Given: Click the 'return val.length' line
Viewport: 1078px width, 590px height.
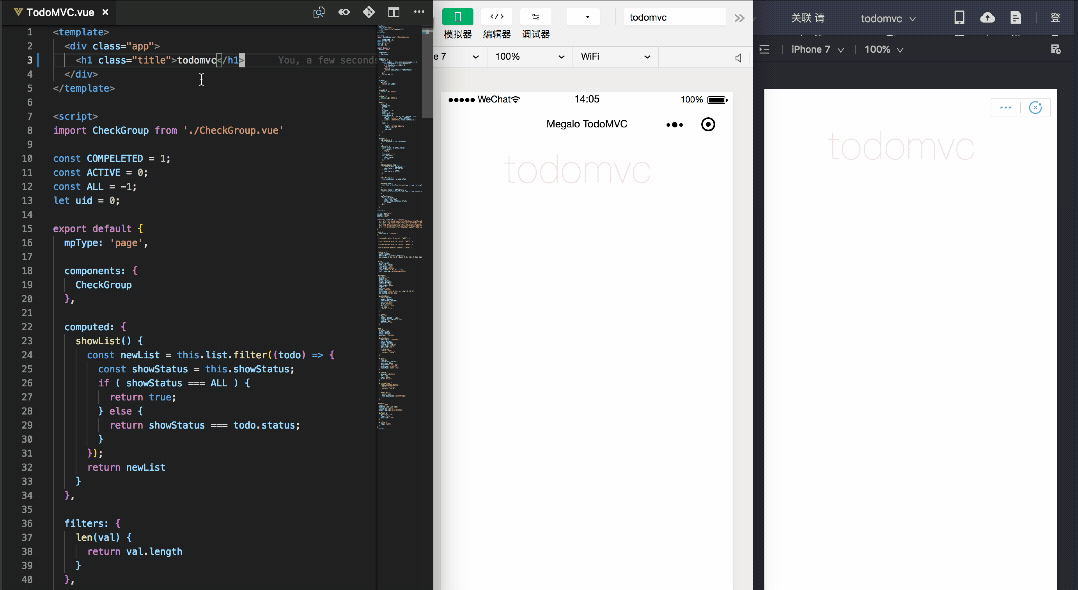Looking at the screenshot, I should (x=135, y=551).
